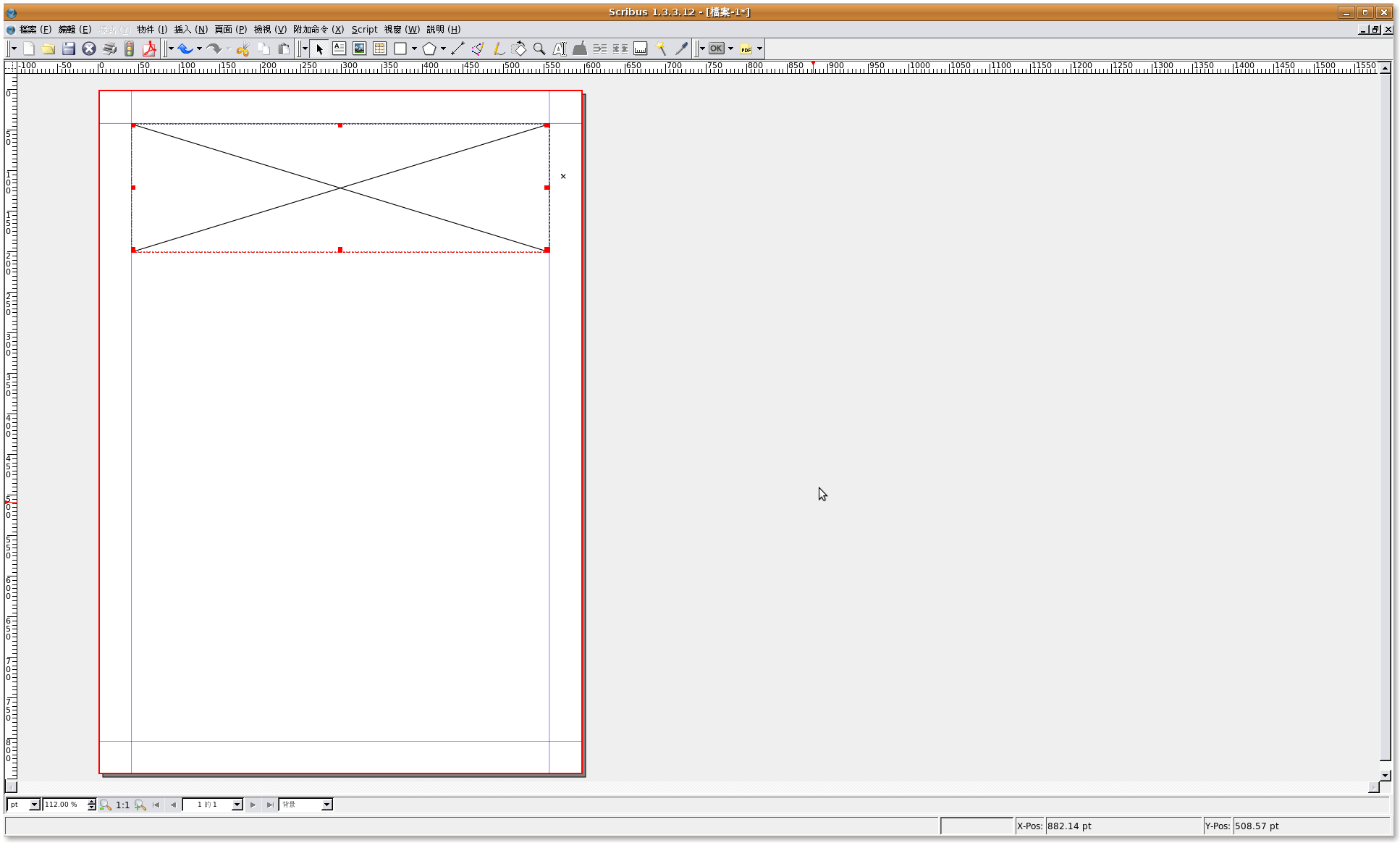Select the Insert Text Frame tool
The height and width of the screenshot is (843, 1400).
pos(339,49)
